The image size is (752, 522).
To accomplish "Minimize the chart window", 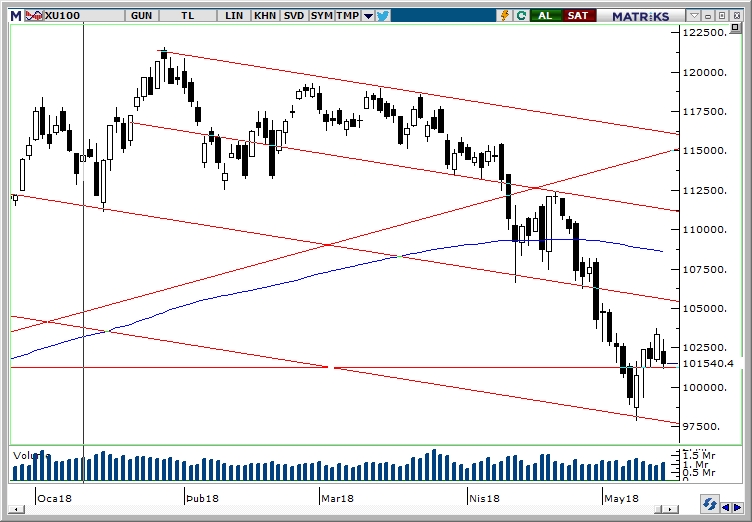I will (708, 16).
